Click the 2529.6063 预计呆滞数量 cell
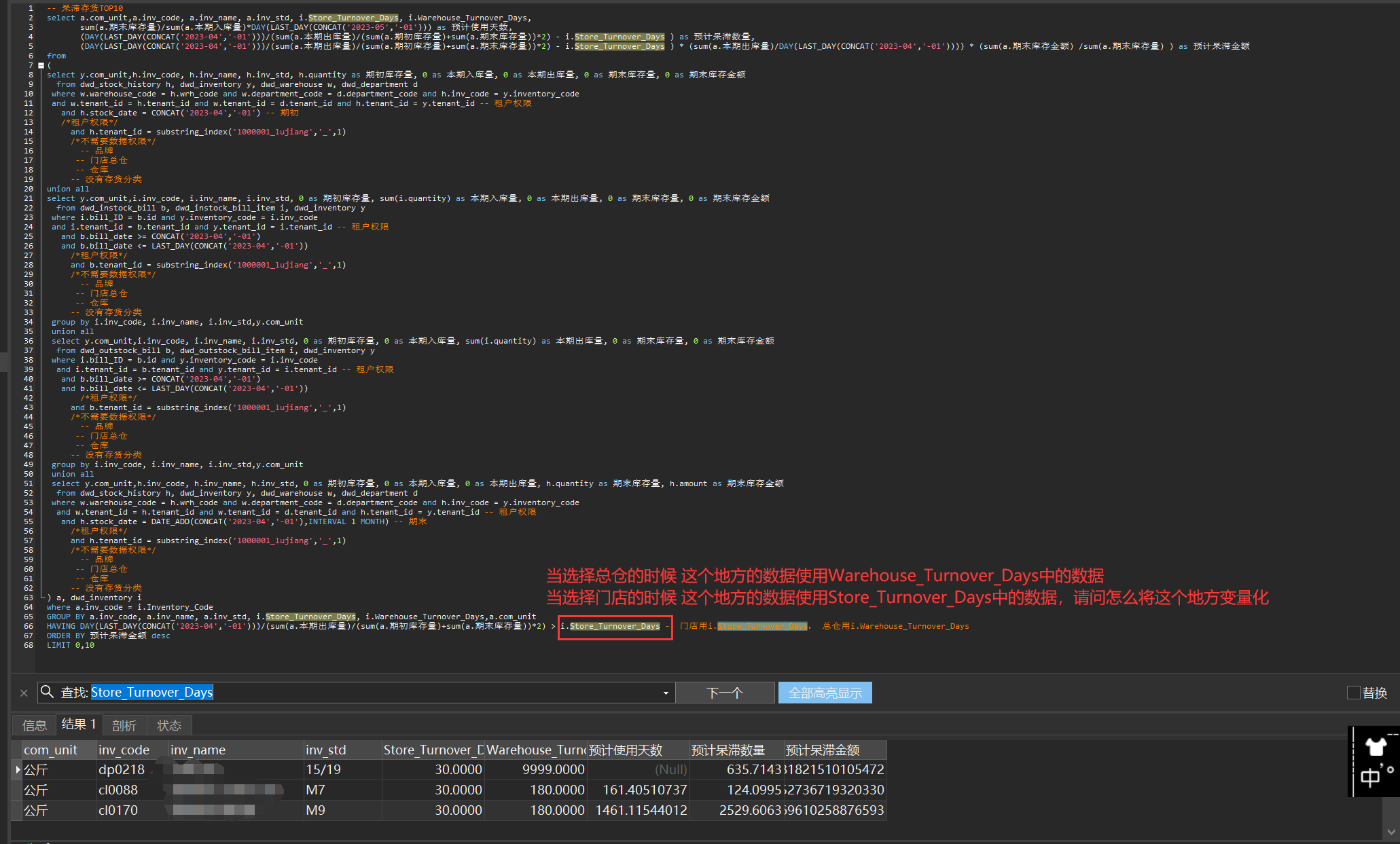The image size is (1400, 844). pos(737,810)
